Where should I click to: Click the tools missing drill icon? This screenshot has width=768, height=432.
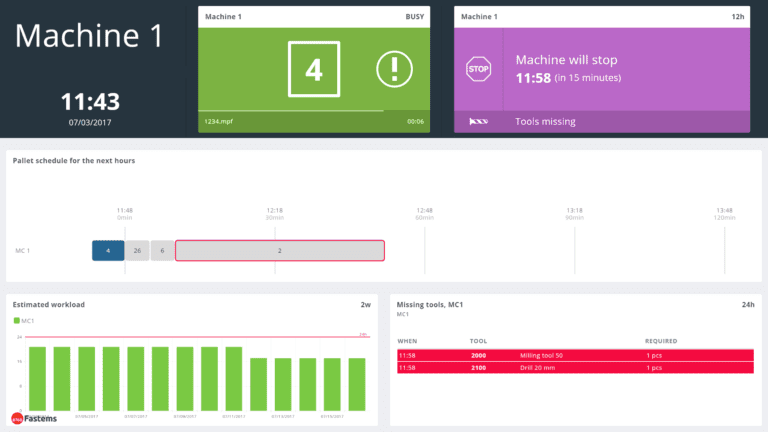(x=479, y=121)
